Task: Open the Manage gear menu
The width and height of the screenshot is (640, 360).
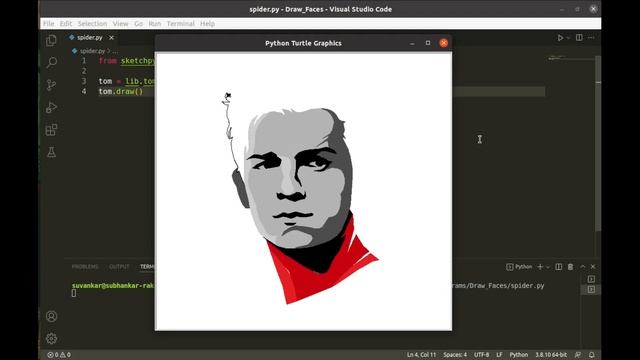Action: tap(51, 338)
